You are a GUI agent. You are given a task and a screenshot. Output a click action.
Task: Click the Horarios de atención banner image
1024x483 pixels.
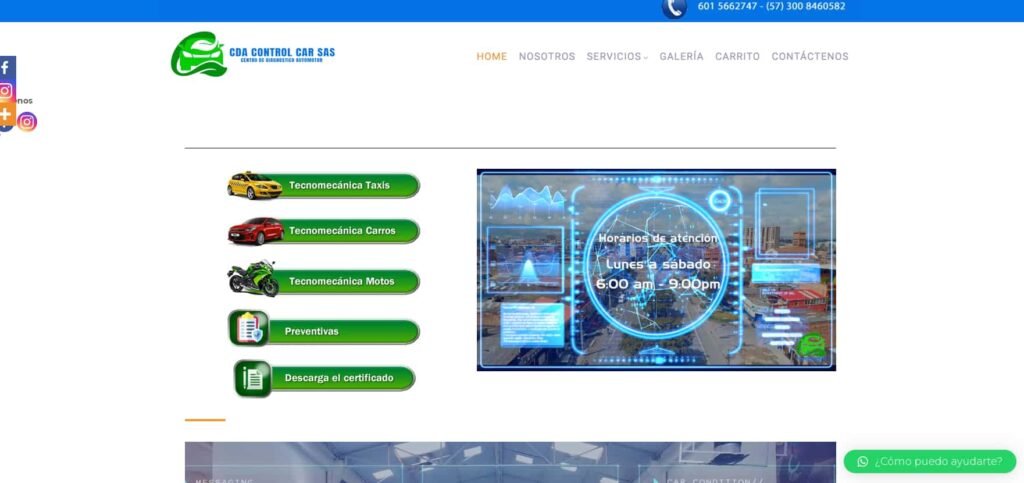click(x=656, y=270)
